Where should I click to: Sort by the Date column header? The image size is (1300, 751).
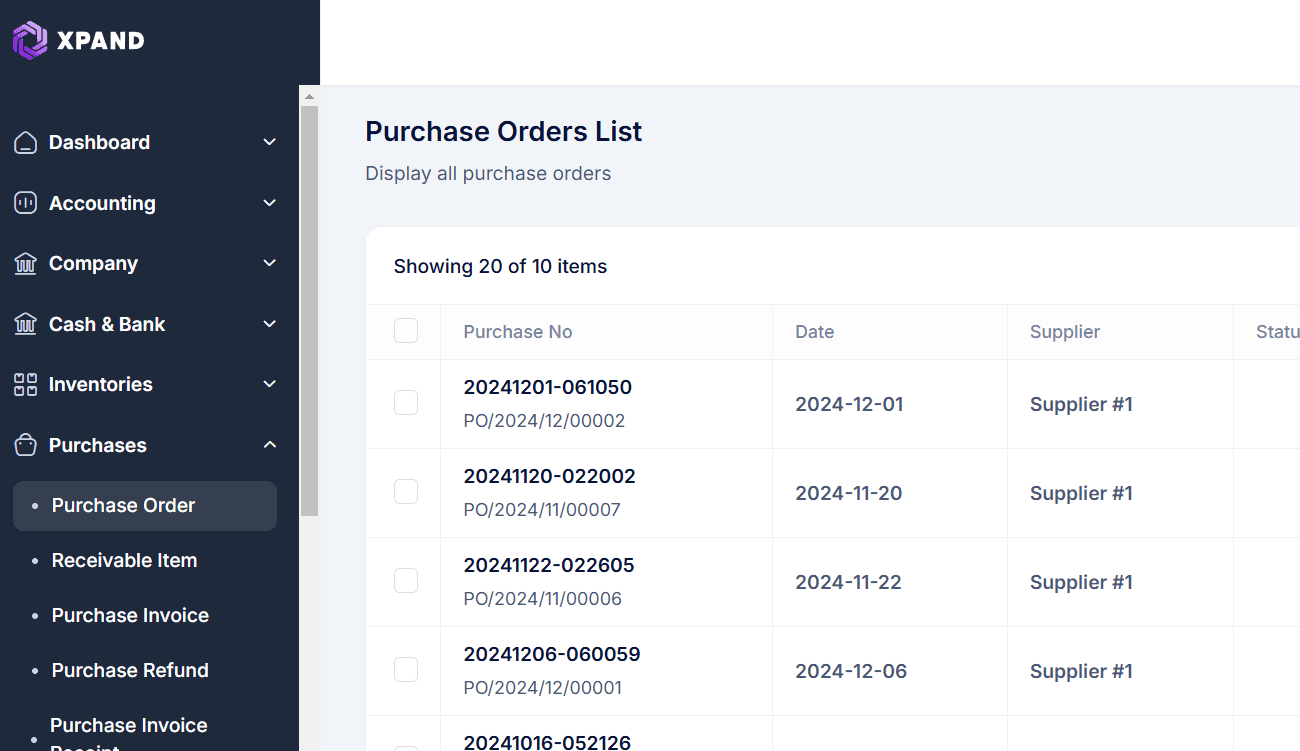[x=814, y=332]
